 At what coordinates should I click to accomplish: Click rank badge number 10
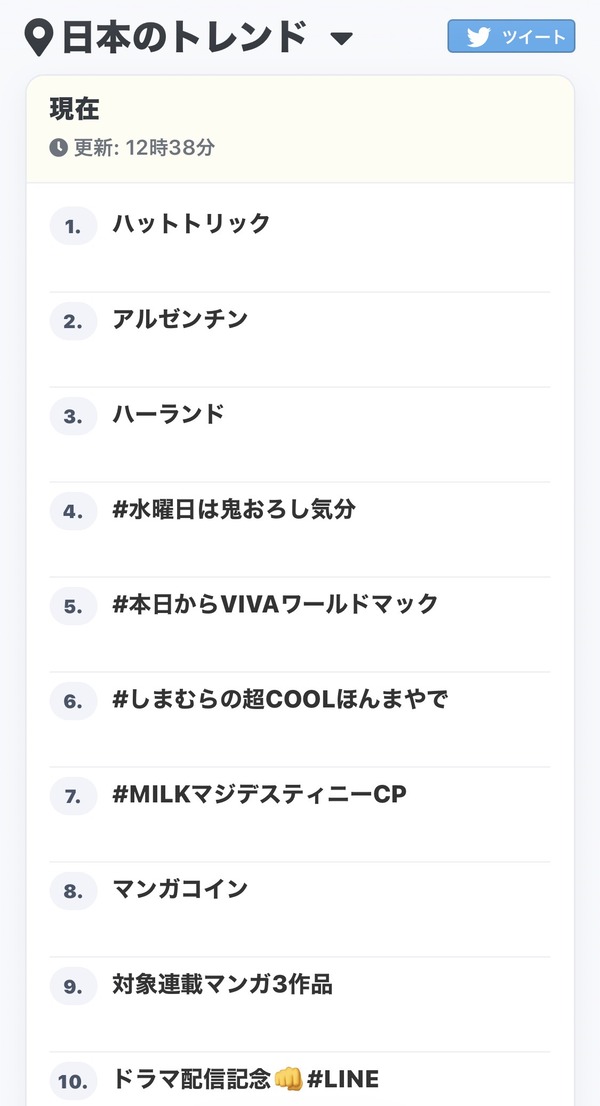[73, 1081]
